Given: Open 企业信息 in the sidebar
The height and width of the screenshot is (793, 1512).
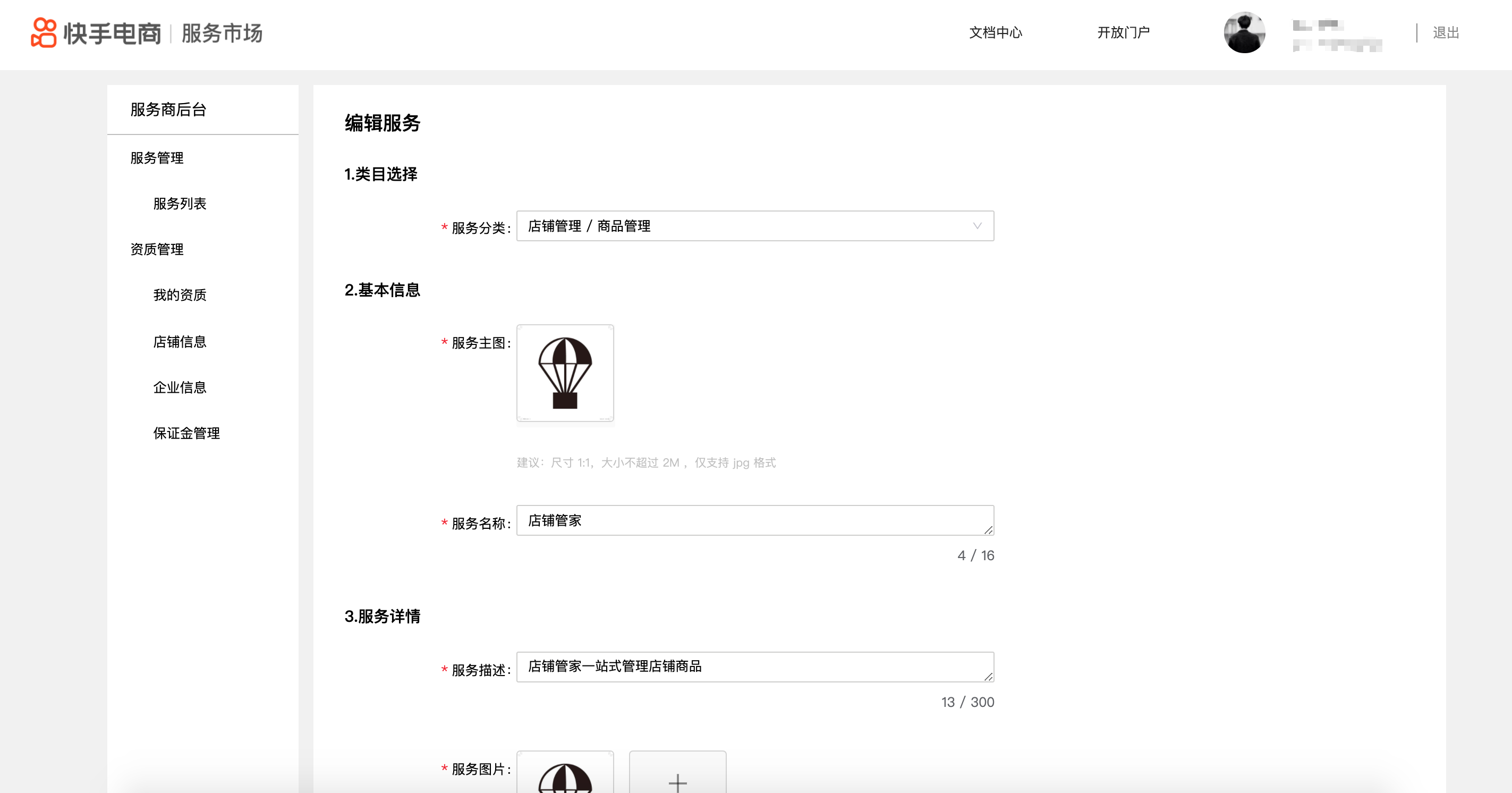Looking at the screenshot, I should [x=180, y=387].
